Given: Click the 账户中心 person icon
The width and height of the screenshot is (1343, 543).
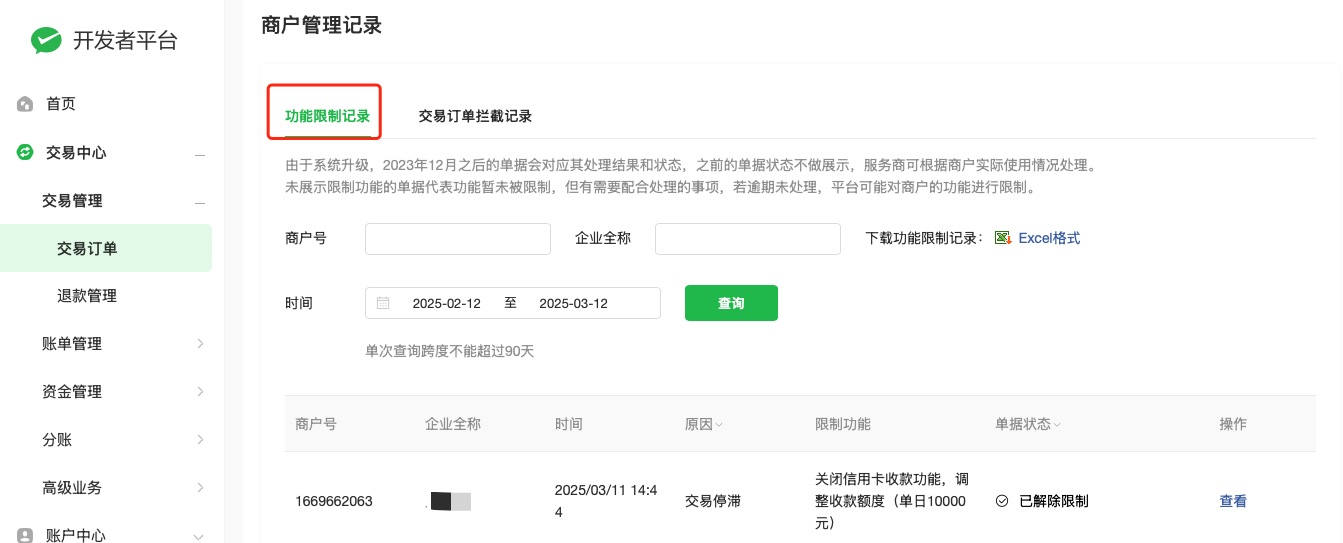Looking at the screenshot, I should (x=25, y=535).
